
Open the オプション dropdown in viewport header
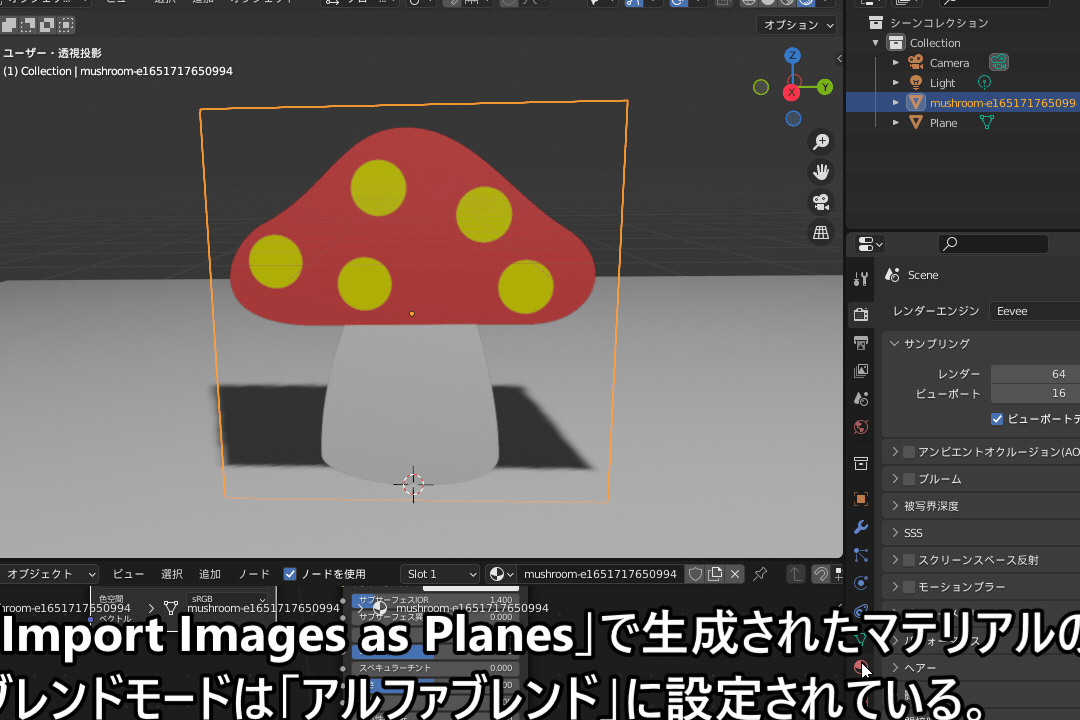(x=796, y=24)
